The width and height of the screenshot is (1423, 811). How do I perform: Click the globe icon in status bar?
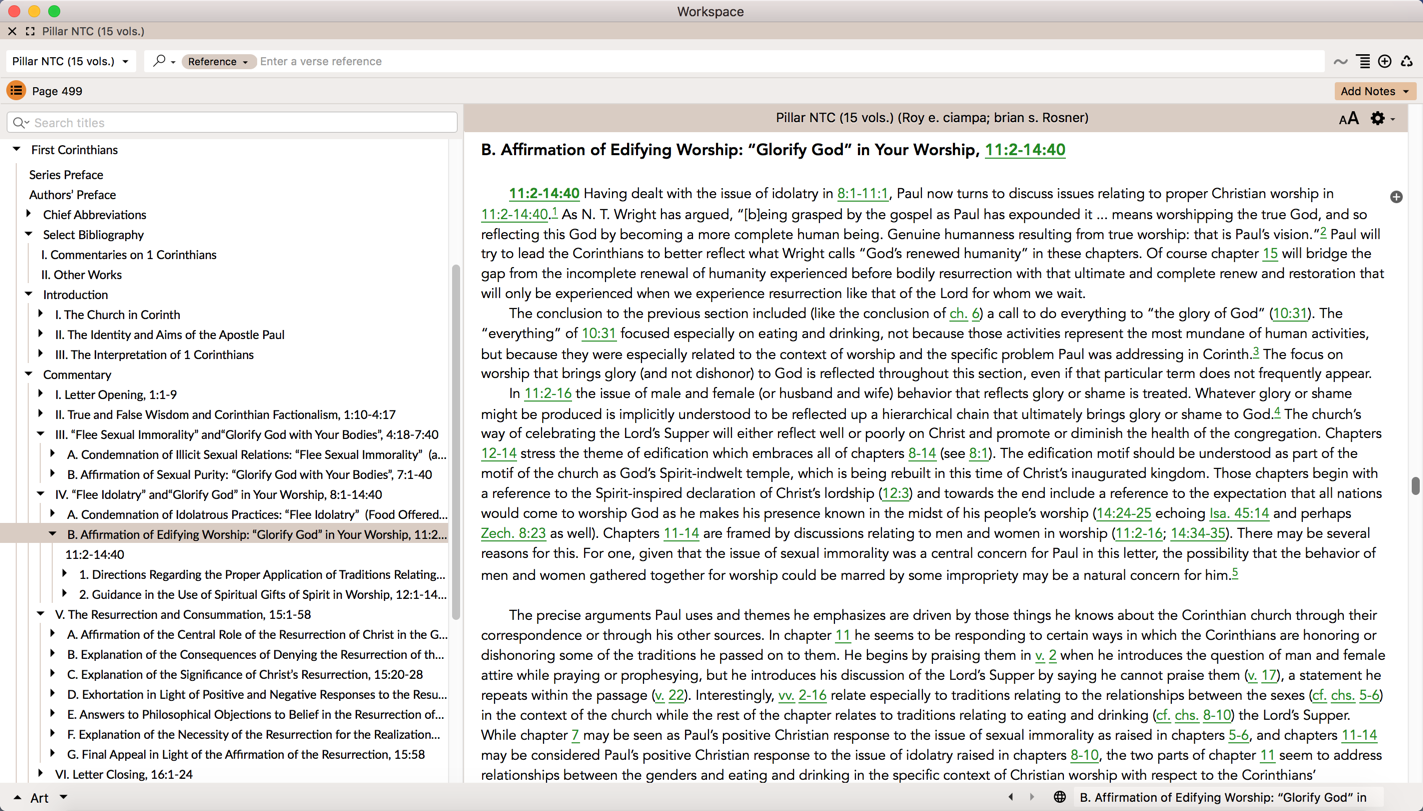[x=1060, y=797]
